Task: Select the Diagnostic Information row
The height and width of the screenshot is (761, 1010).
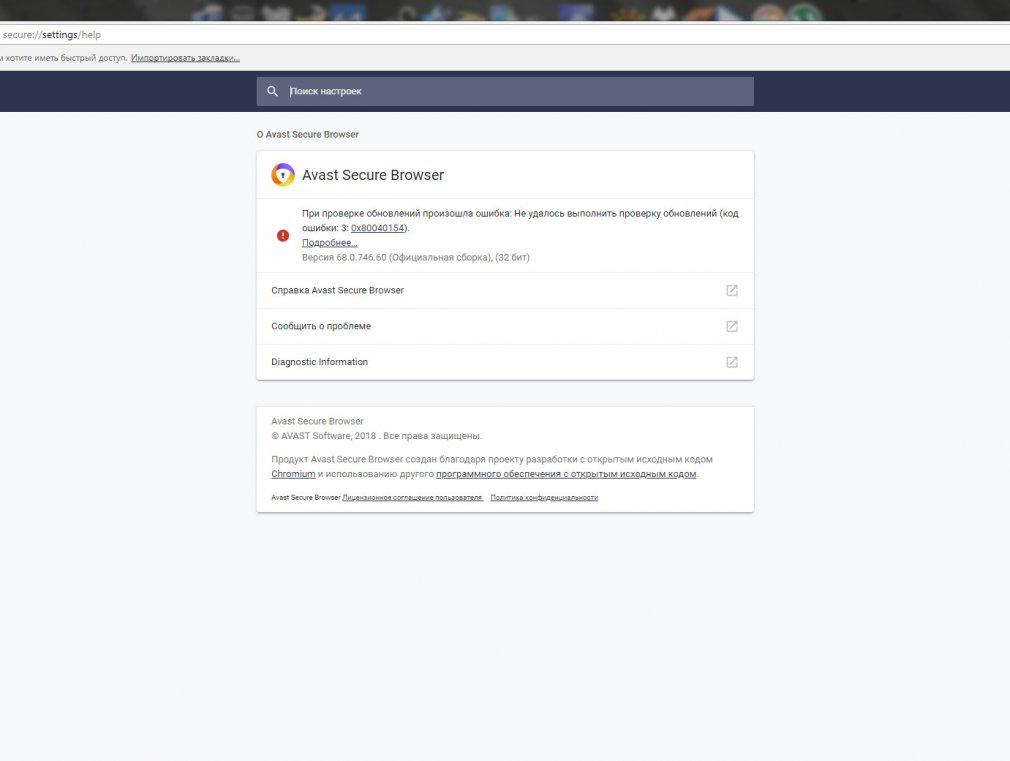Action: click(505, 362)
